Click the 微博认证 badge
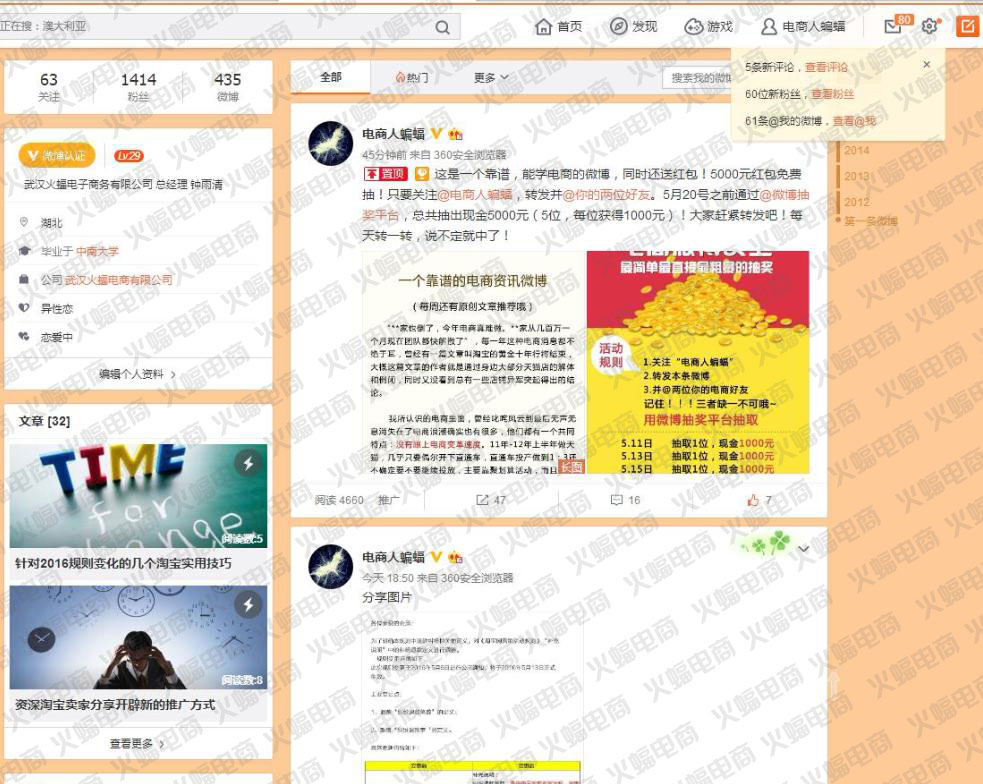 click(57, 155)
